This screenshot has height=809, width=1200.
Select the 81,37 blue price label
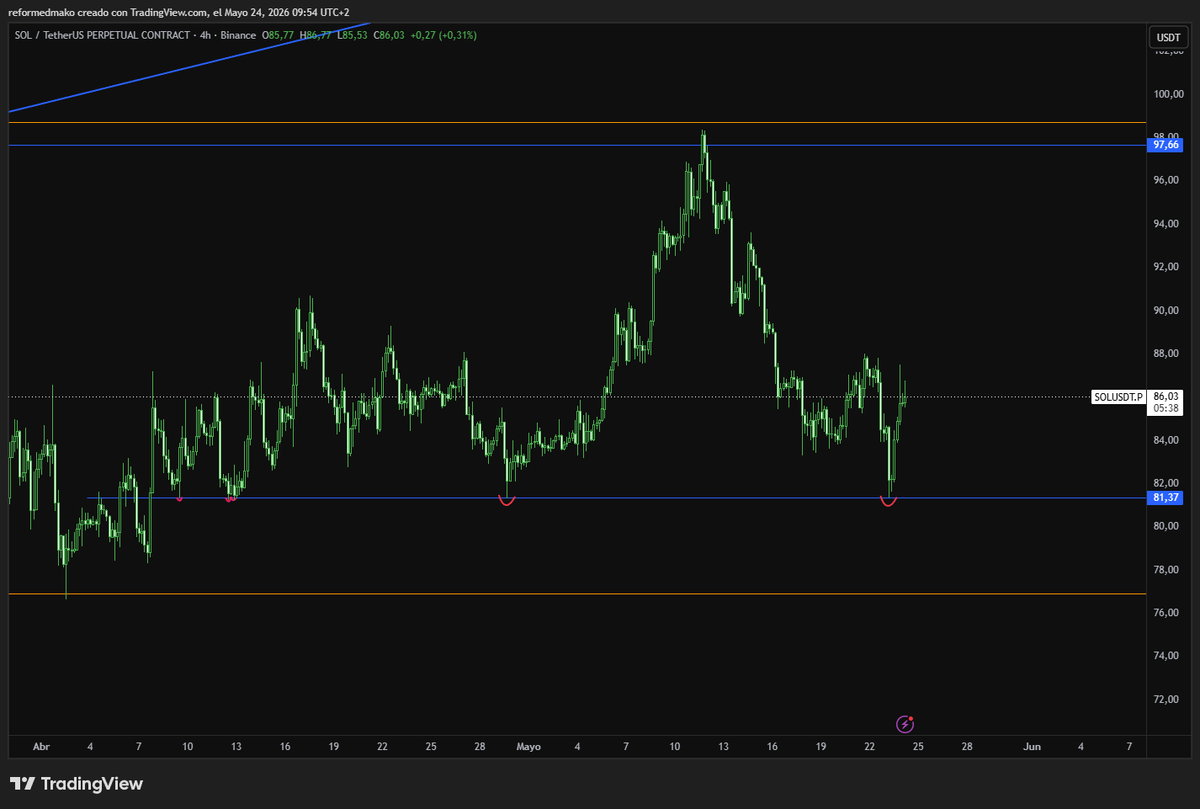click(1167, 497)
